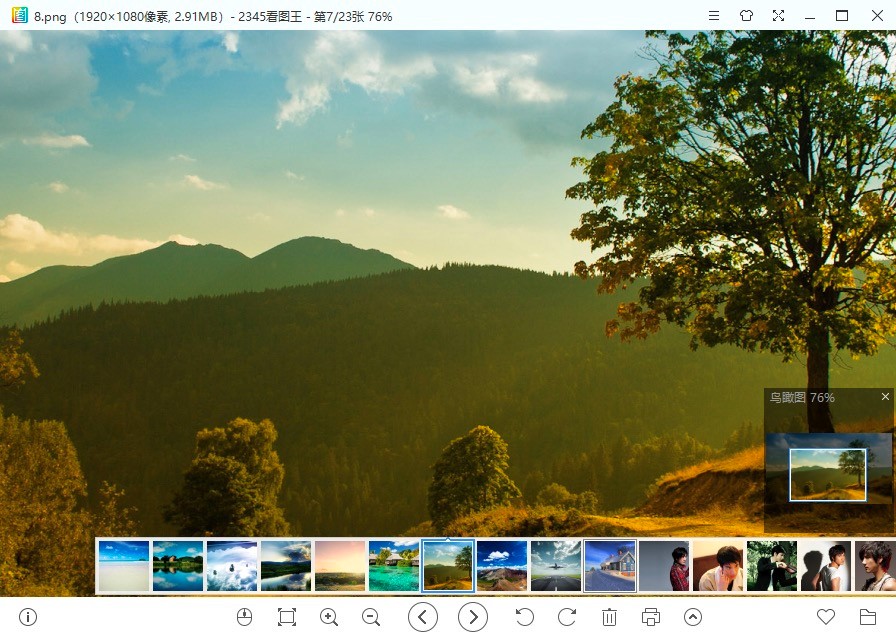Fit the image to actual size icon
The image size is (896, 637).
point(287,617)
